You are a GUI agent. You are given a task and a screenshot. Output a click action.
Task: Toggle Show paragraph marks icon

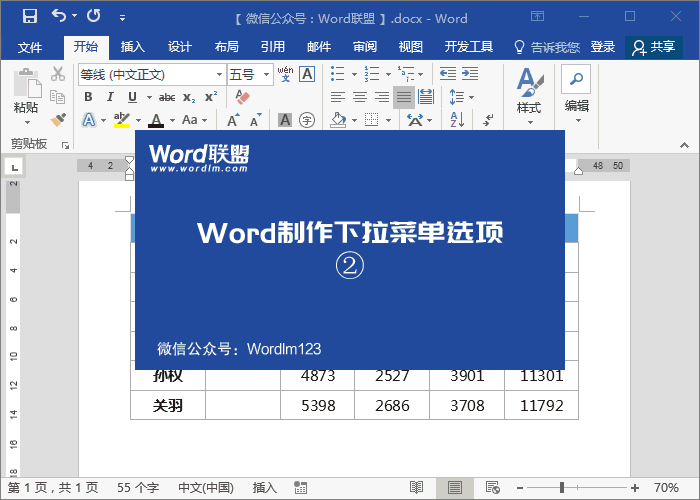[x=488, y=120]
